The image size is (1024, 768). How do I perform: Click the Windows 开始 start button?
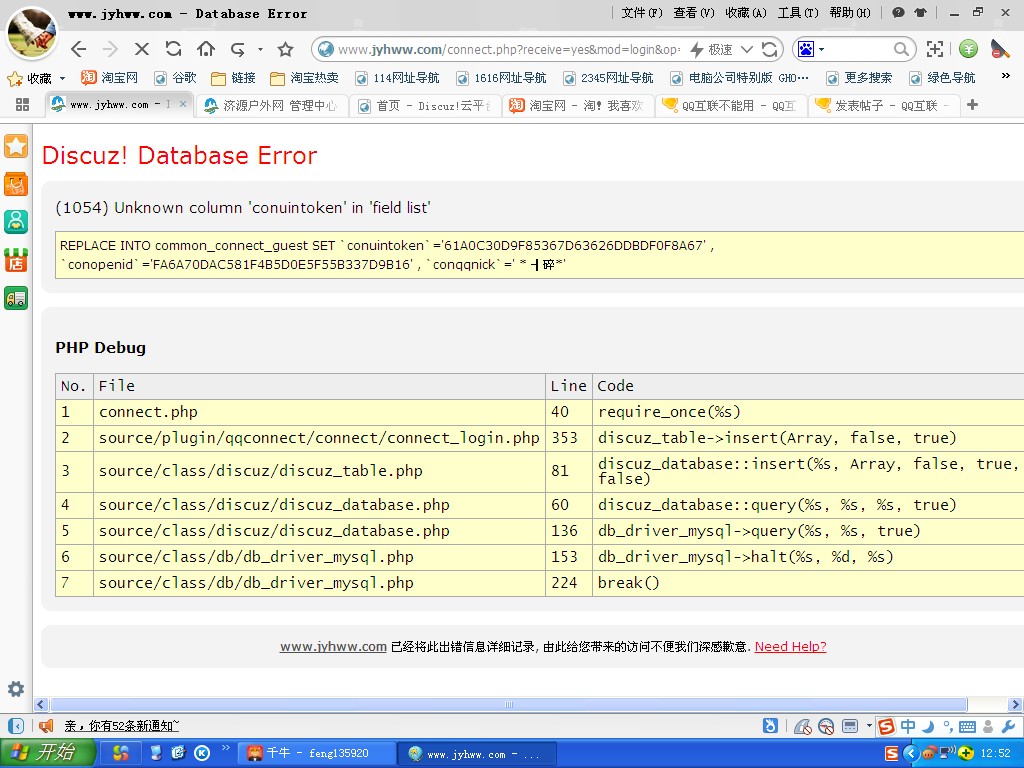tap(42, 753)
